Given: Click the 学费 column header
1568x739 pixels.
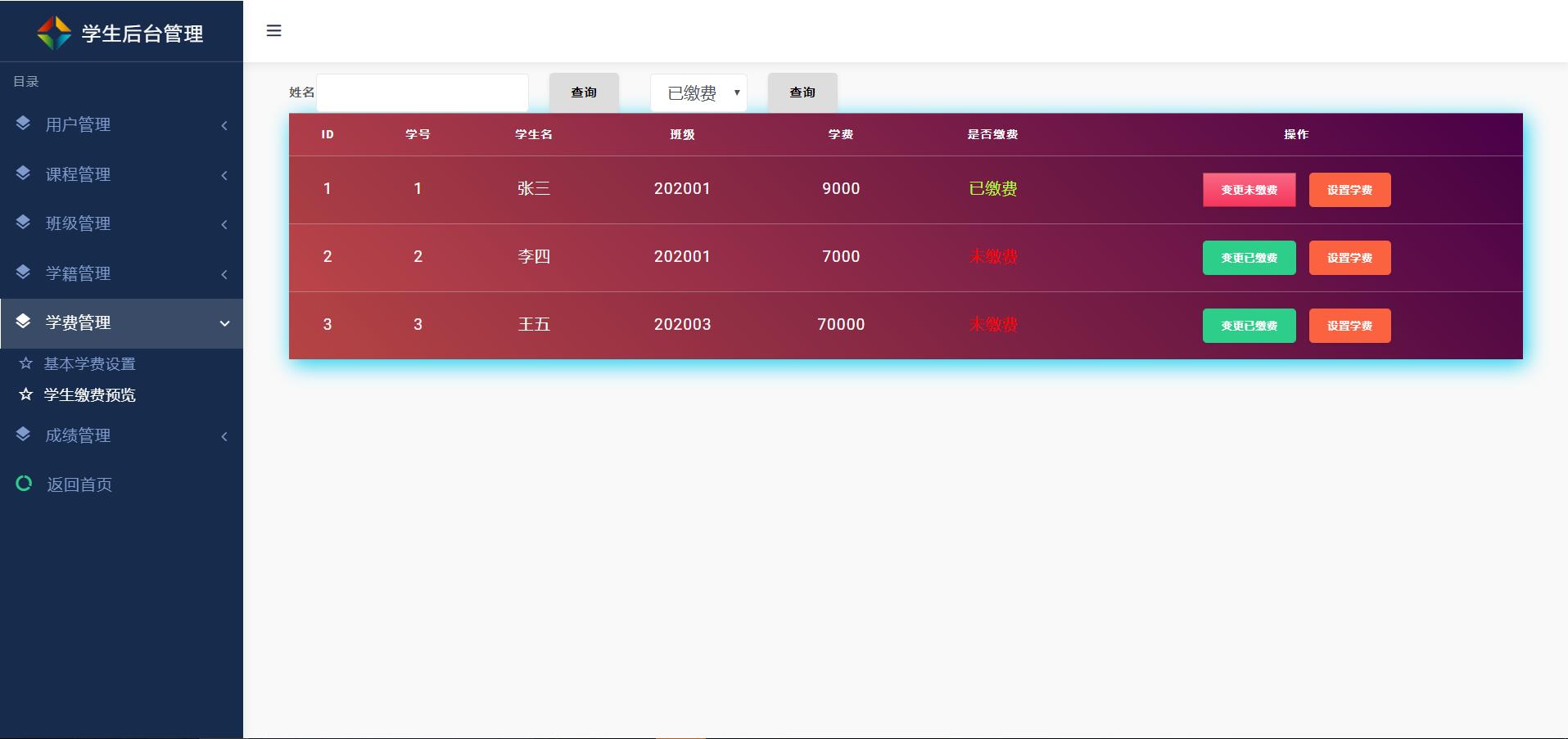Looking at the screenshot, I should tap(841, 134).
